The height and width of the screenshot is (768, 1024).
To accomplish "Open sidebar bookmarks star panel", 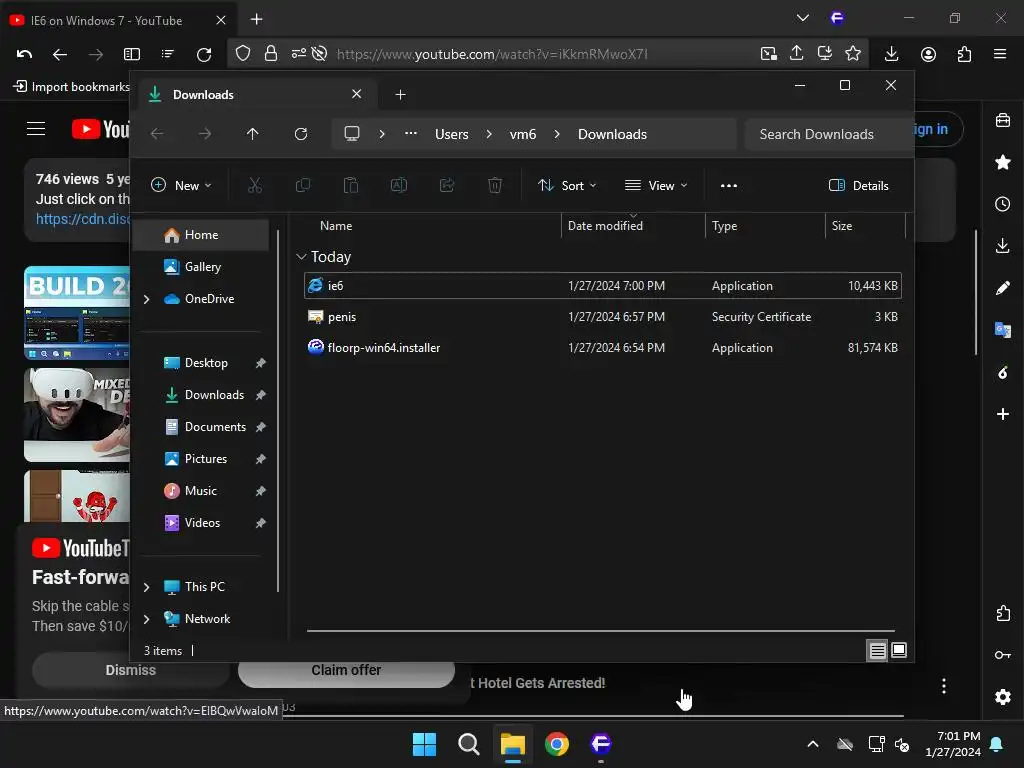I will pyautogui.click(x=1003, y=162).
